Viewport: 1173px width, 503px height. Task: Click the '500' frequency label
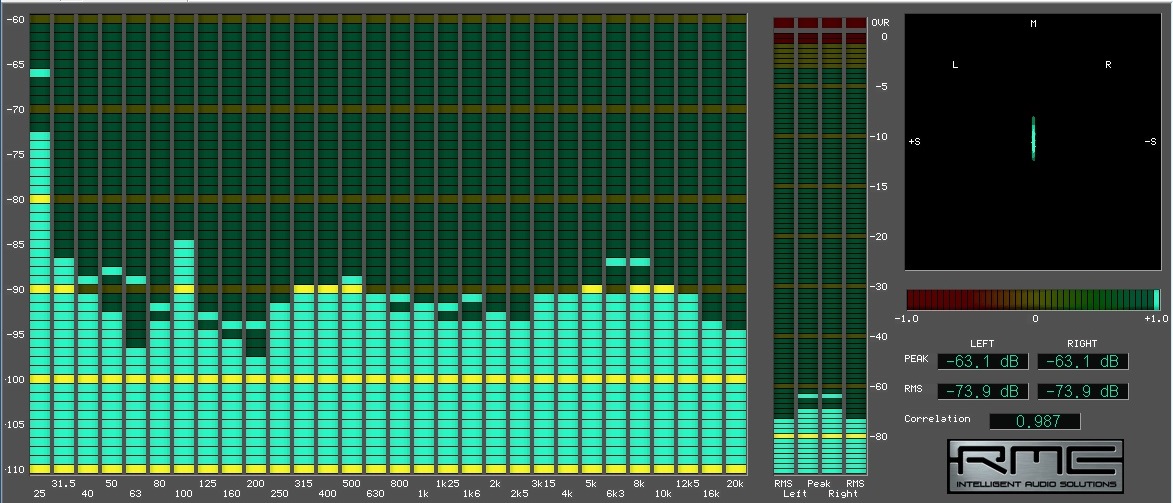[x=351, y=484]
